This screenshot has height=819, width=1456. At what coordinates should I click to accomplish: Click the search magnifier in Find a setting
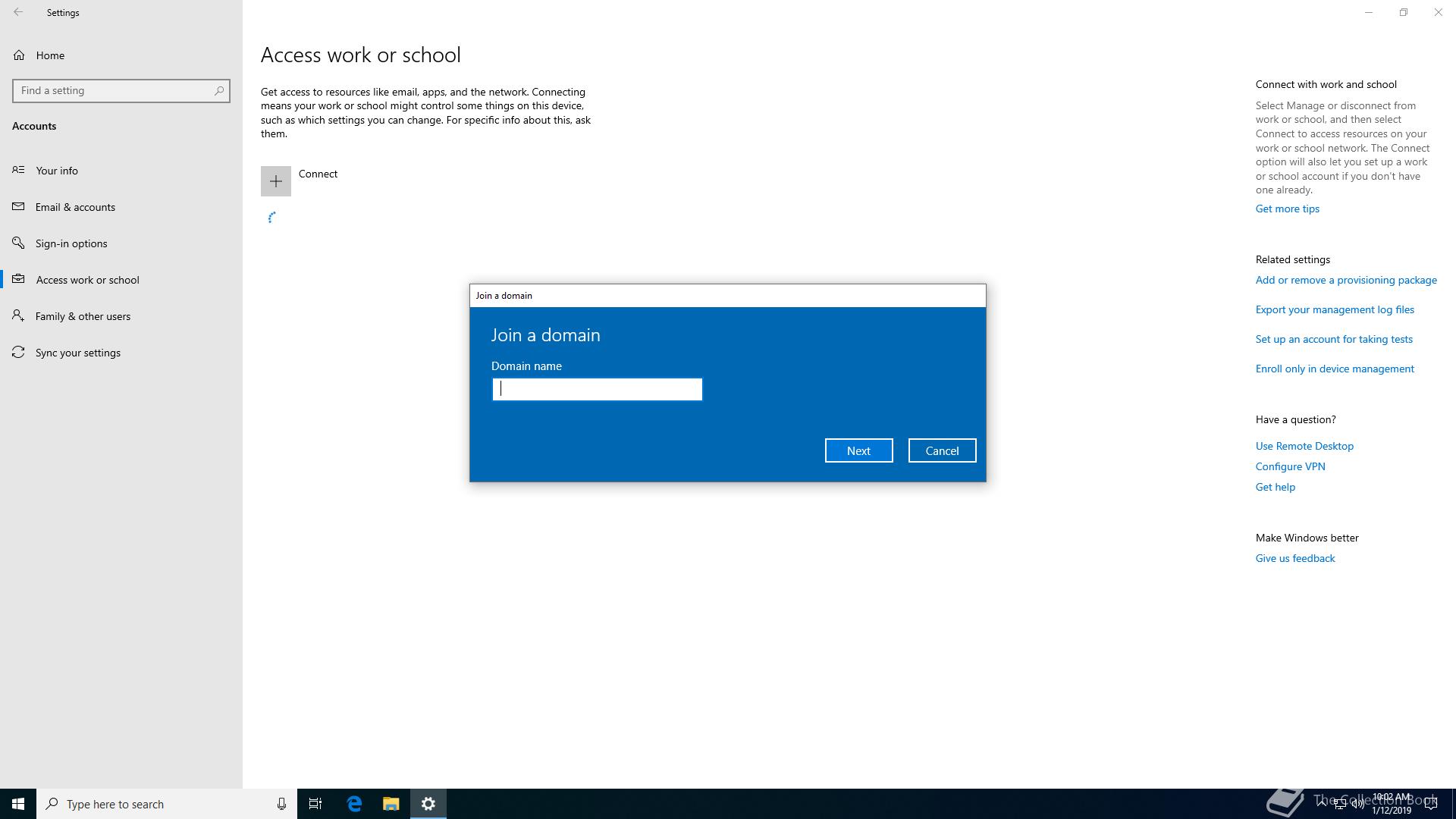[x=219, y=91]
